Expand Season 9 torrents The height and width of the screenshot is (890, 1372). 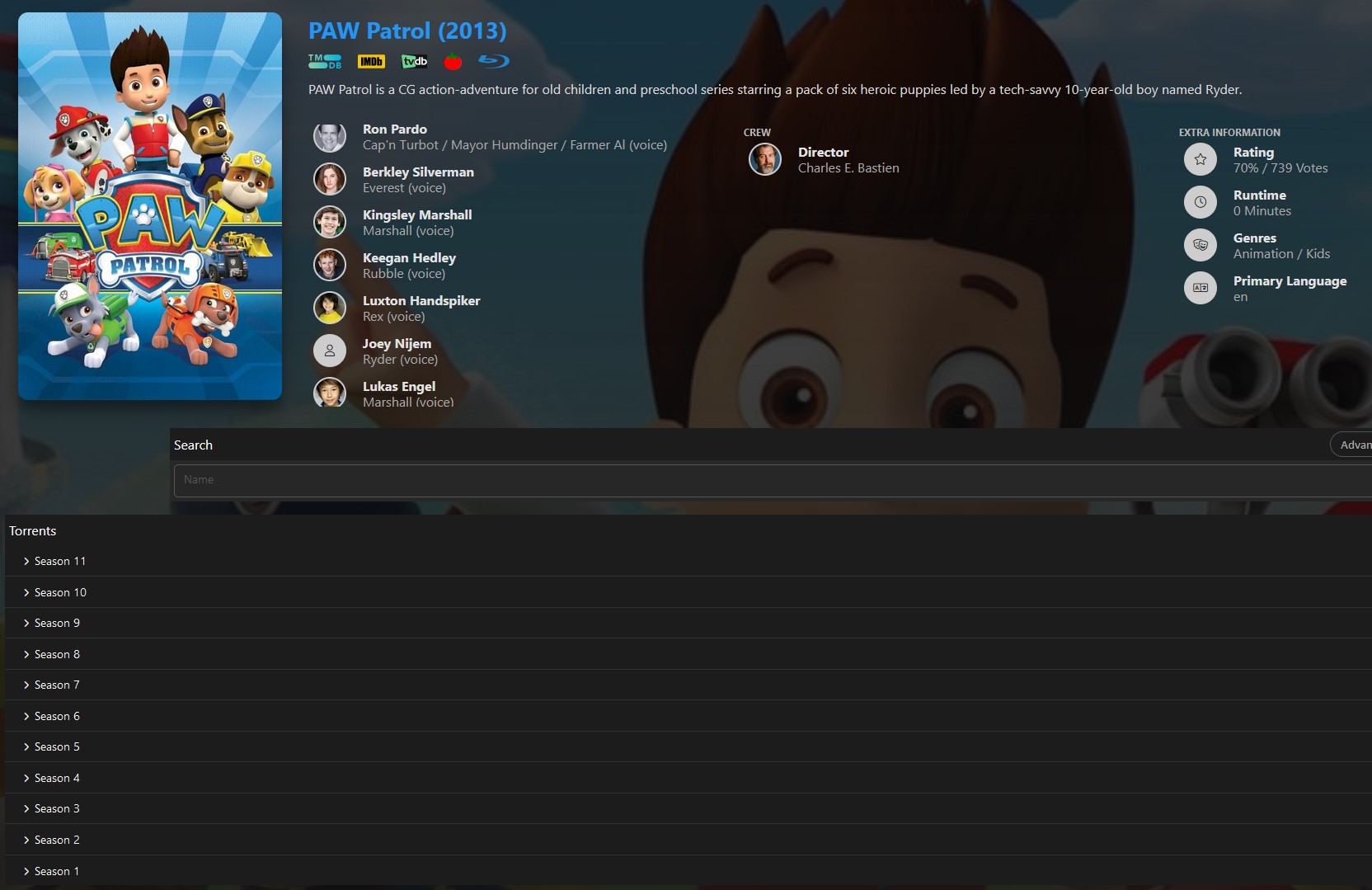[688, 623]
